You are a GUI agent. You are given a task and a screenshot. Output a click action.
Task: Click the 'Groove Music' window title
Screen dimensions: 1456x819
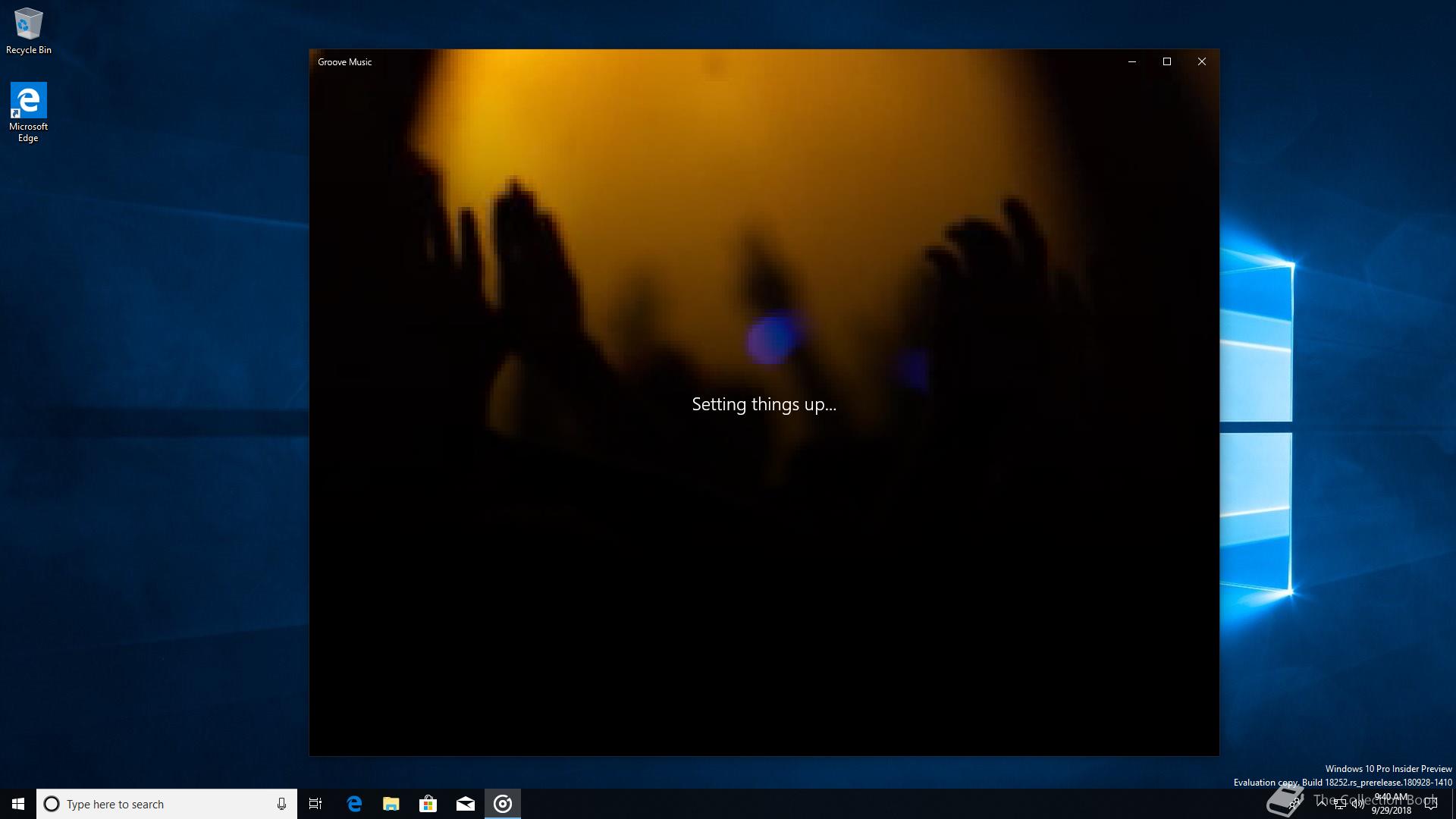[x=345, y=62]
